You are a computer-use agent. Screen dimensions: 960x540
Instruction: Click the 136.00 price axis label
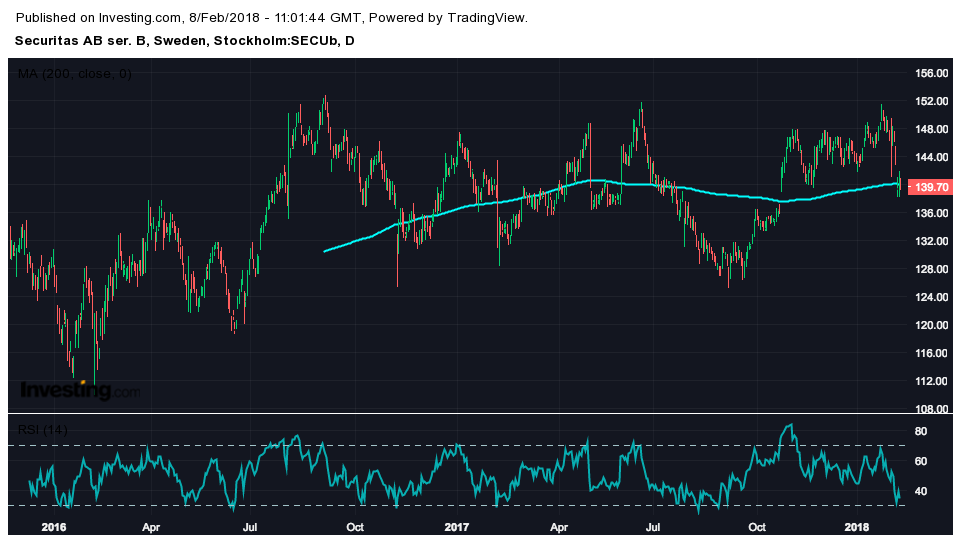931,213
